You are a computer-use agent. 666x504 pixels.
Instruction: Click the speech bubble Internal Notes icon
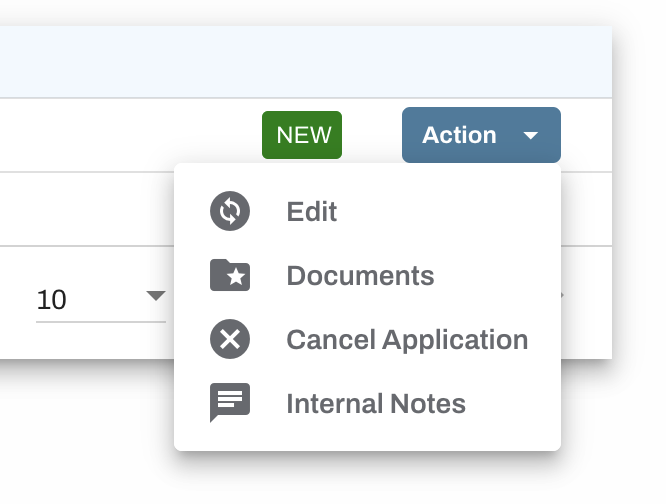[230, 403]
